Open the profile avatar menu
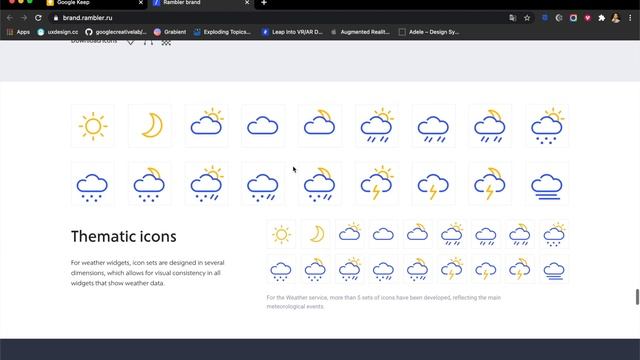Image resolution: width=640 pixels, height=360 pixels. tap(616, 18)
